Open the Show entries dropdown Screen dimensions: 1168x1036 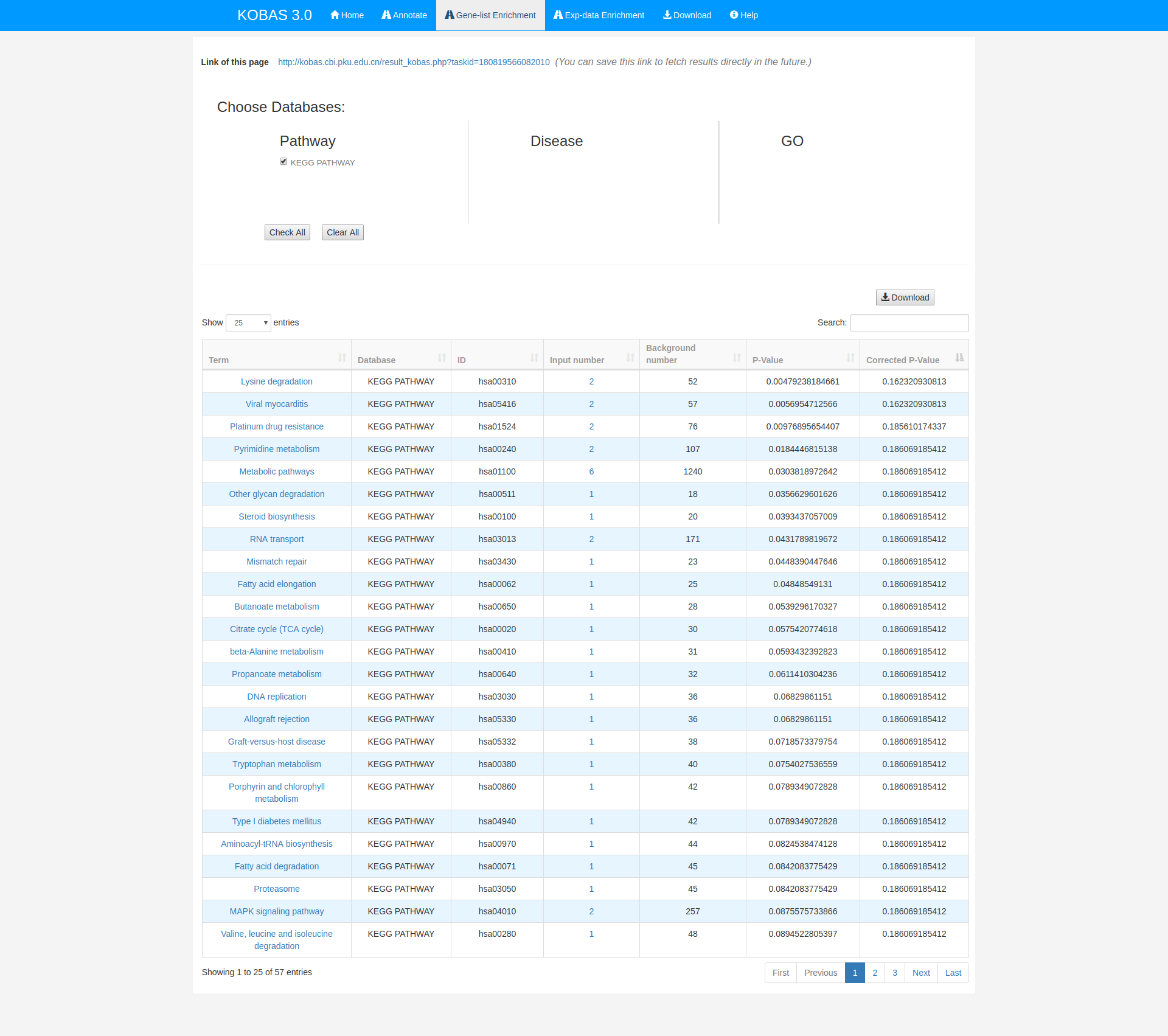(248, 323)
